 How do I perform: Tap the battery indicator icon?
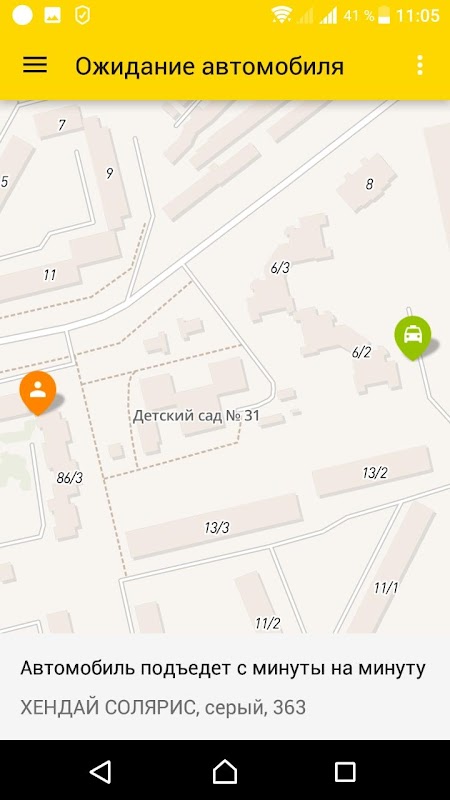384,16
